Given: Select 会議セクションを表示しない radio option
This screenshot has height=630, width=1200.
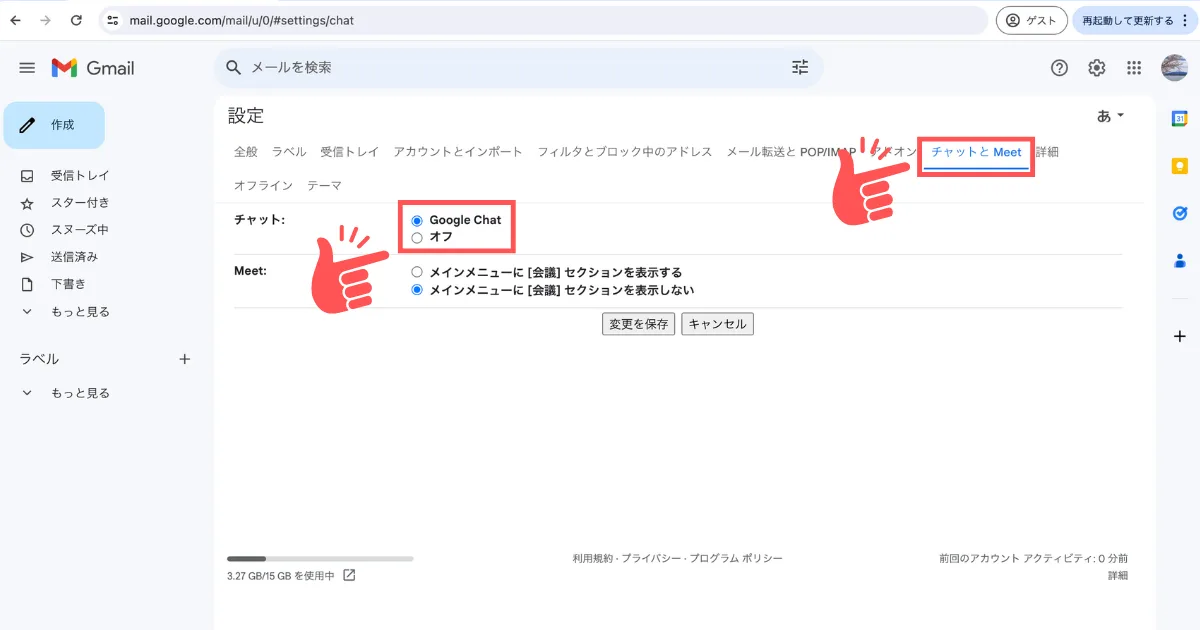Looking at the screenshot, I should point(417,290).
